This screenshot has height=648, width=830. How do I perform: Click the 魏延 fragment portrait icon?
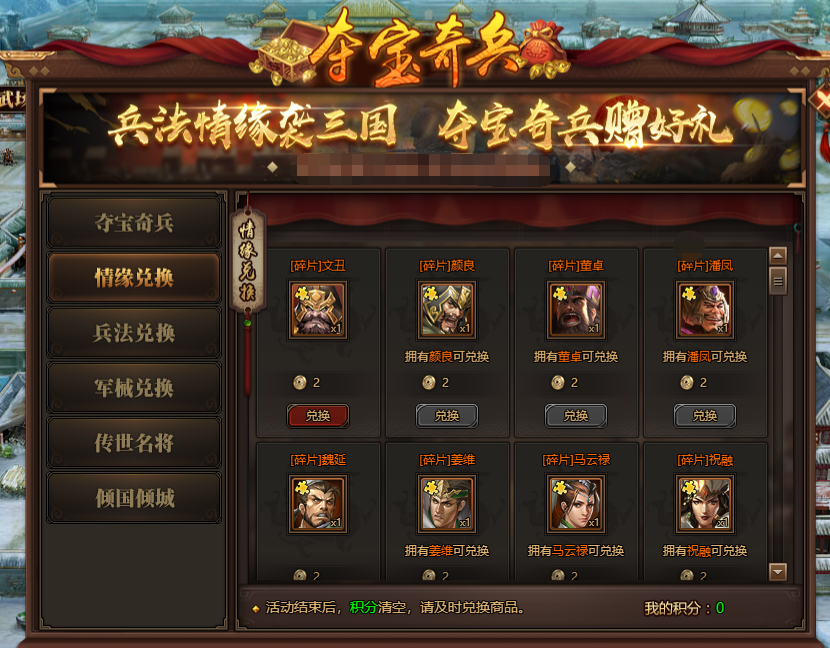[x=318, y=503]
